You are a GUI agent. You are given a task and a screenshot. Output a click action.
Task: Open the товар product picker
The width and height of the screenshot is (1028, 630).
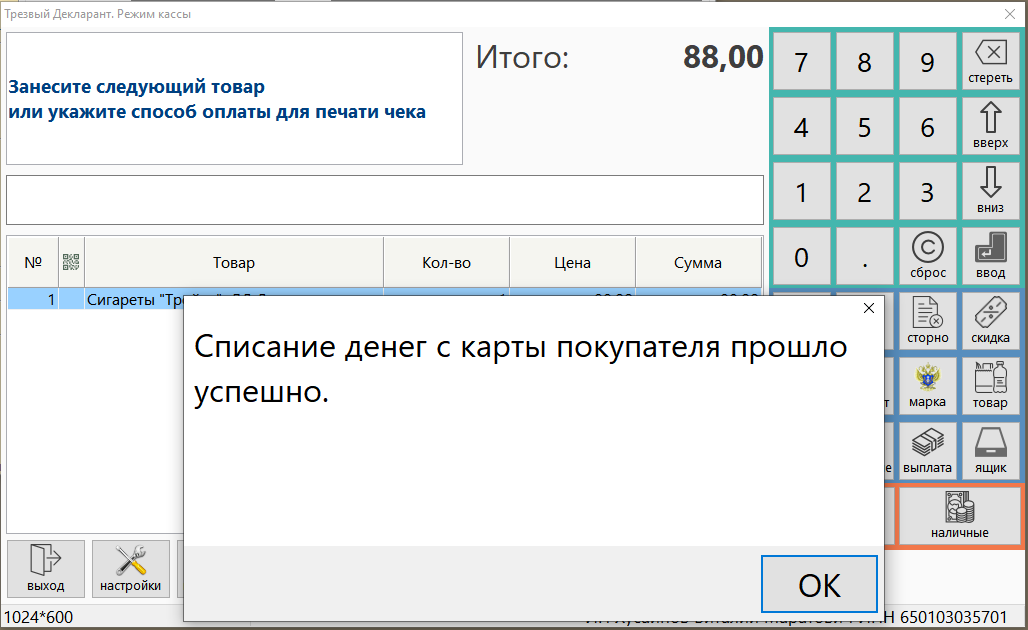[990, 386]
